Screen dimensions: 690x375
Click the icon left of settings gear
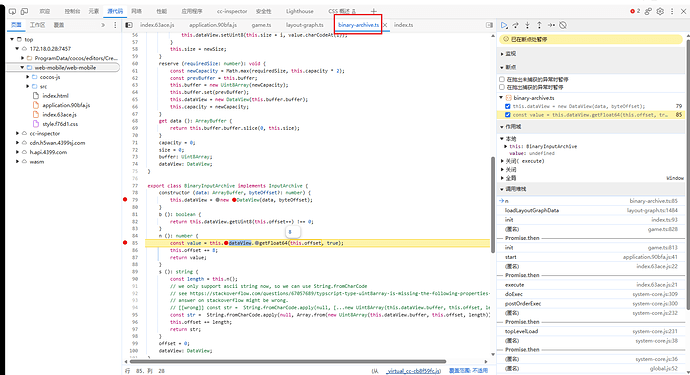[x=648, y=11]
